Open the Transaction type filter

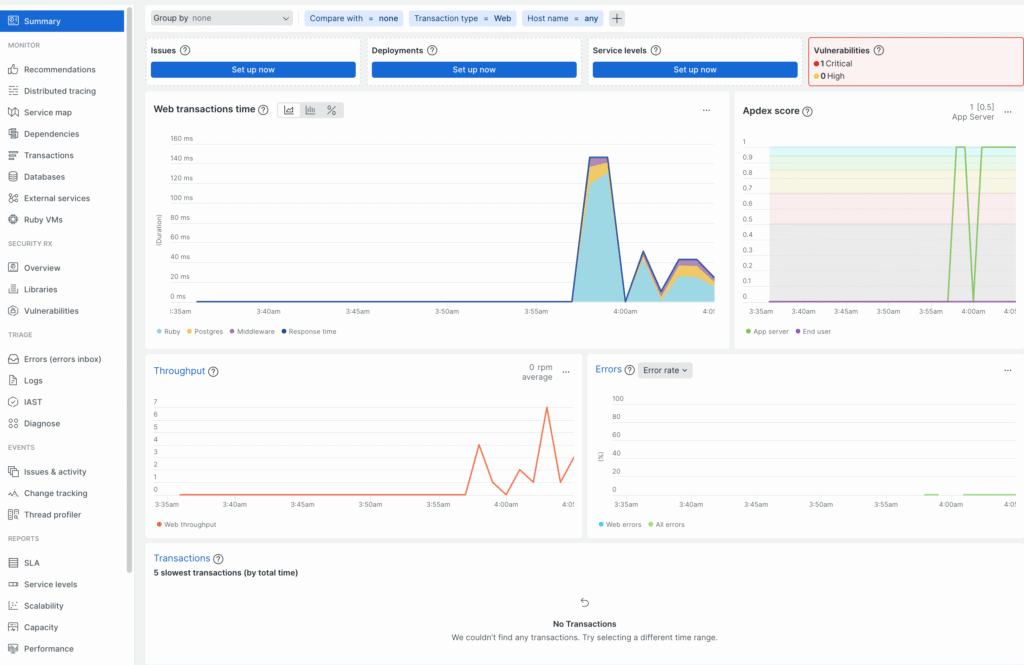point(460,18)
